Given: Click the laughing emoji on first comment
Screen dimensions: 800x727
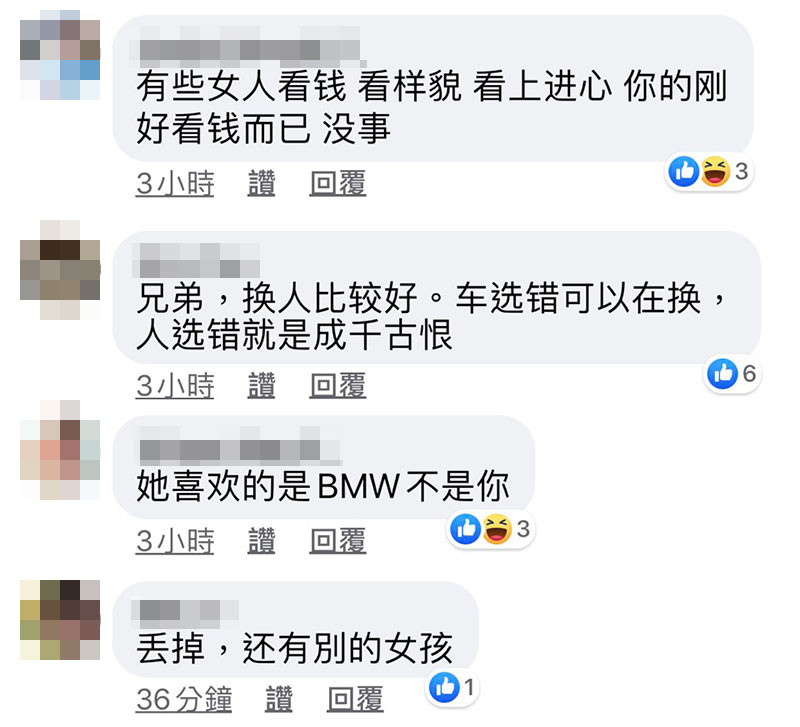Looking at the screenshot, I should tap(715, 171).
